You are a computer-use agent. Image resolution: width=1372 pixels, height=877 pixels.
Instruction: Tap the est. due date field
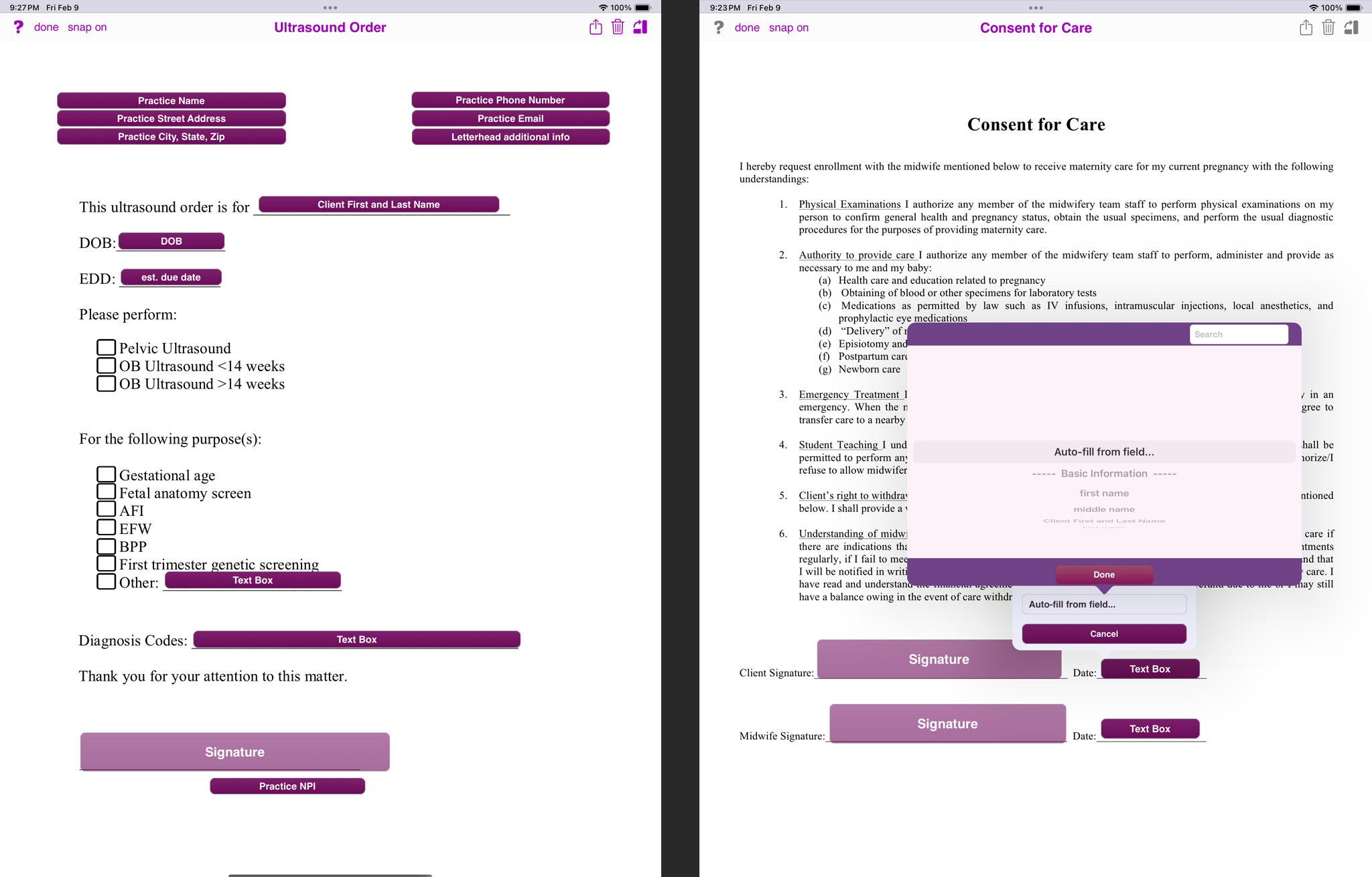tap(171, 277)
